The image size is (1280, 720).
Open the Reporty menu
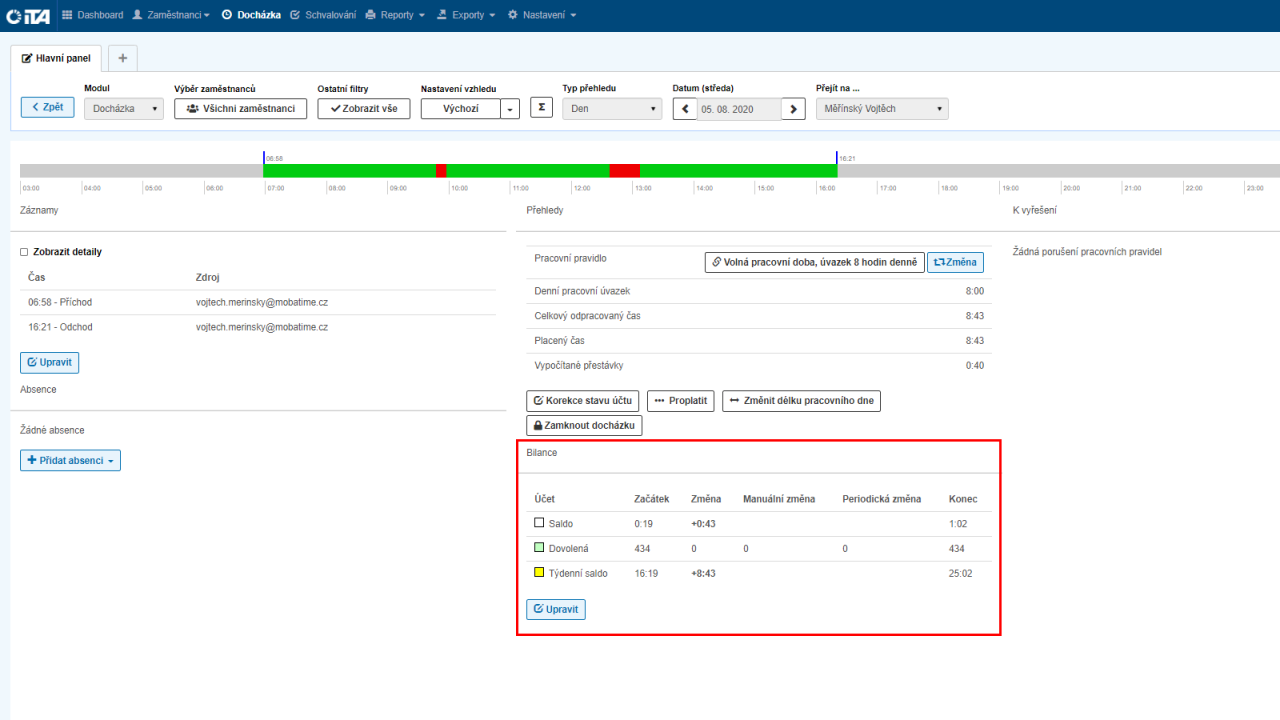point(395,15)
